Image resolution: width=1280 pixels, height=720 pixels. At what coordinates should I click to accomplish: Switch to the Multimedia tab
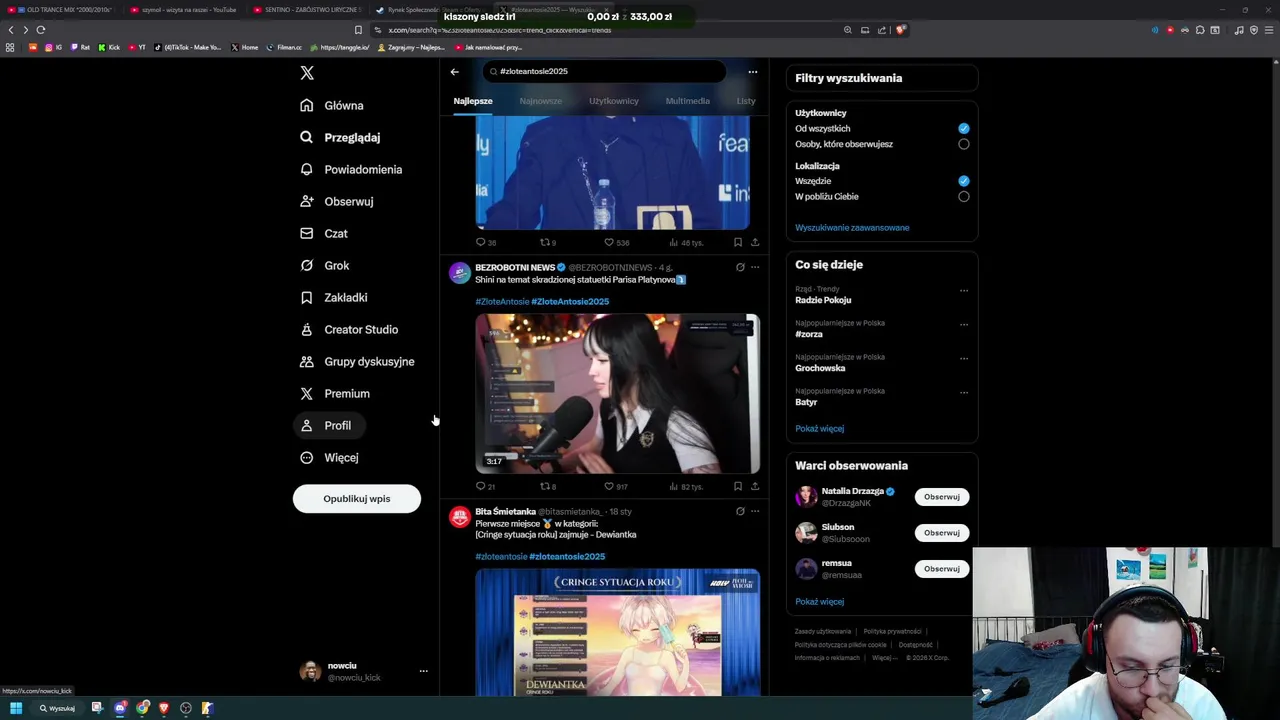(x=688, y=101)
